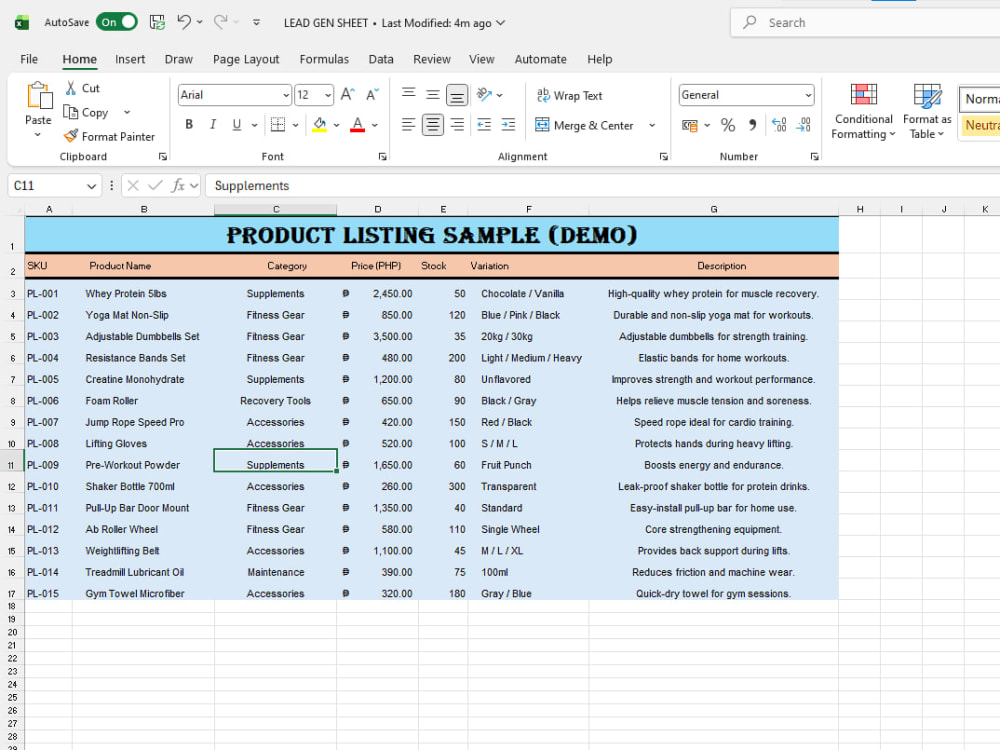The image size is (1000, 750).
Task: Toggle Underline formatting
Action: 237,125
